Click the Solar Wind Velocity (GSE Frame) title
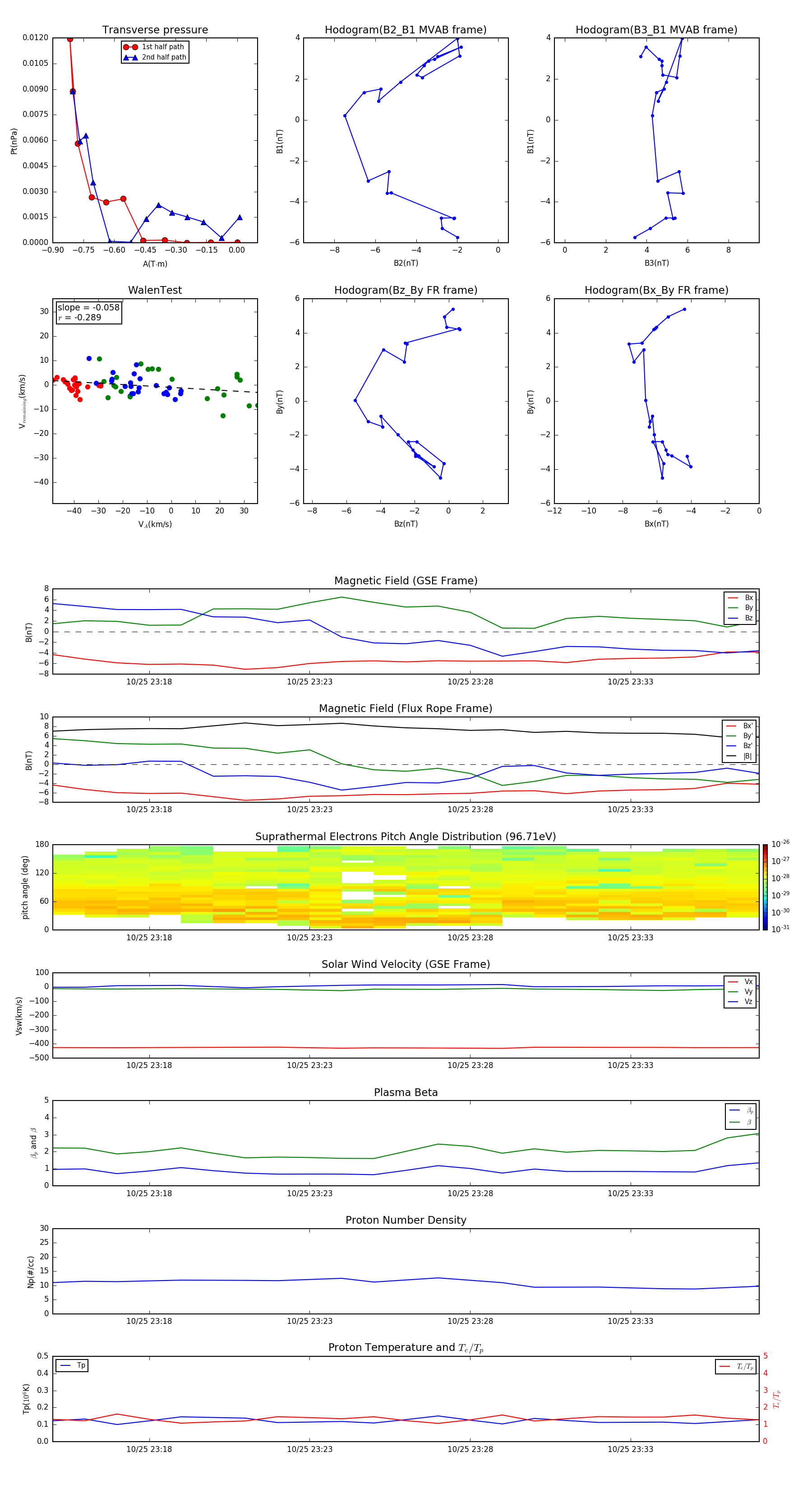The width and height of the screenshot is (812, 1489). pyautogui.click(x=406, y=965)
